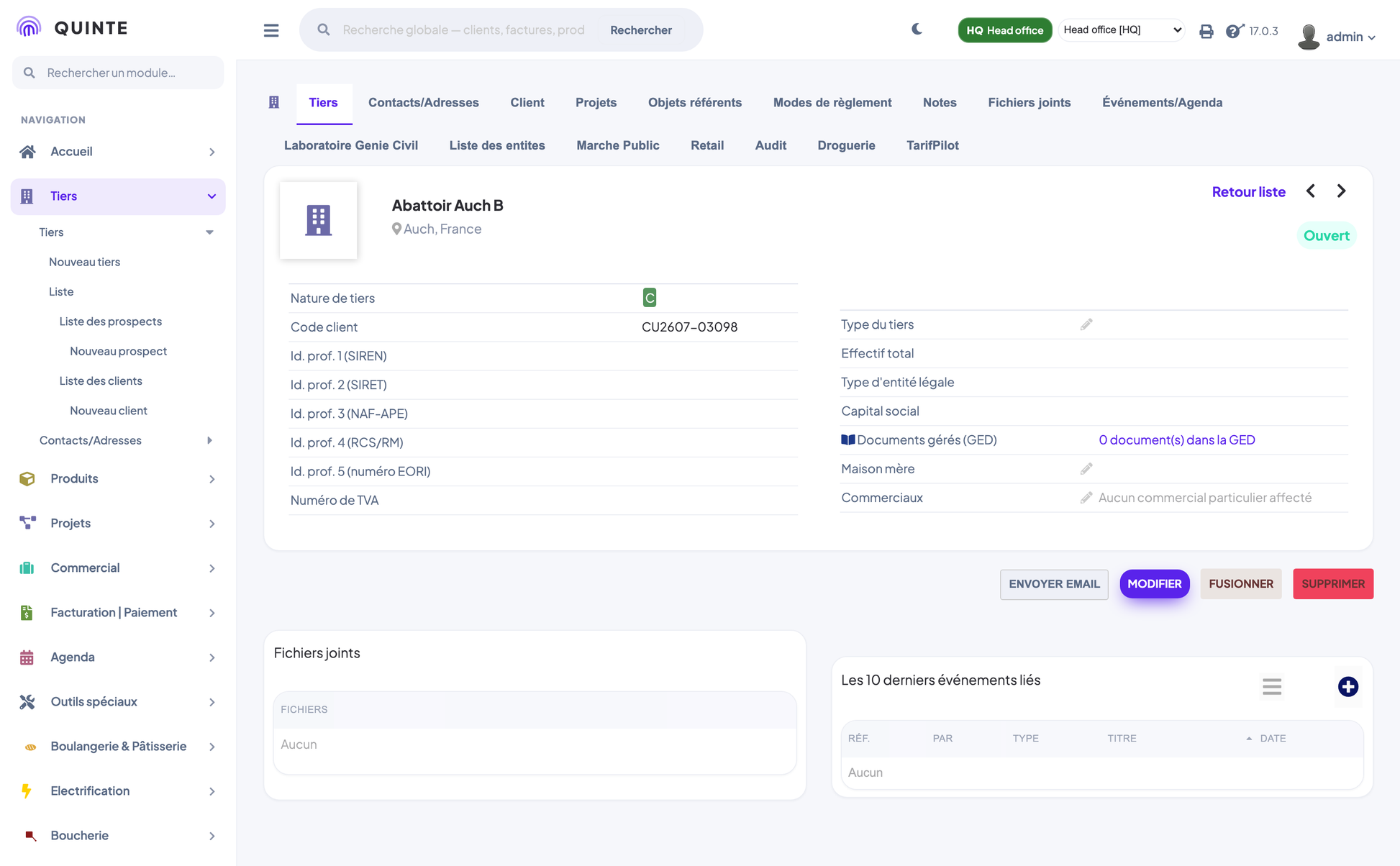Image resolution: width=1400 pixels, height=866 pixels.
Task: Click the Abattoir Auch B company thumbnail
Action: pyautogui.click(x=319, y=220)
